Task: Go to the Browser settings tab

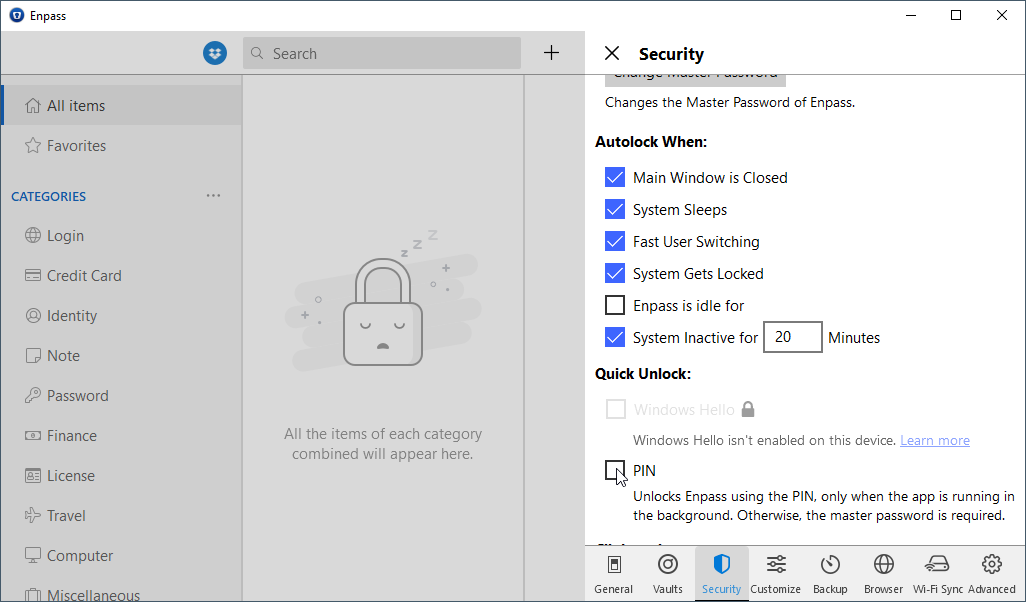Action: click(x=883, y=574)
